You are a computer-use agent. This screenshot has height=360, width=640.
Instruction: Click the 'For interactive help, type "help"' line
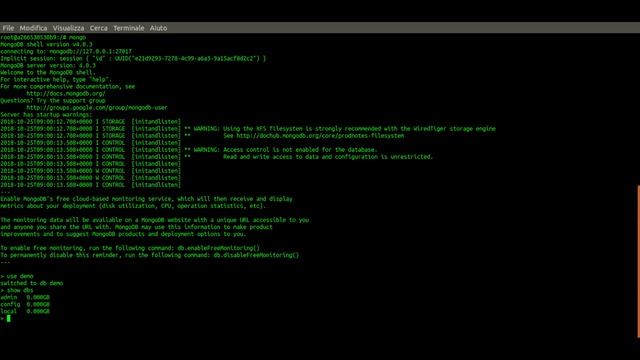(x=56, y=80)
